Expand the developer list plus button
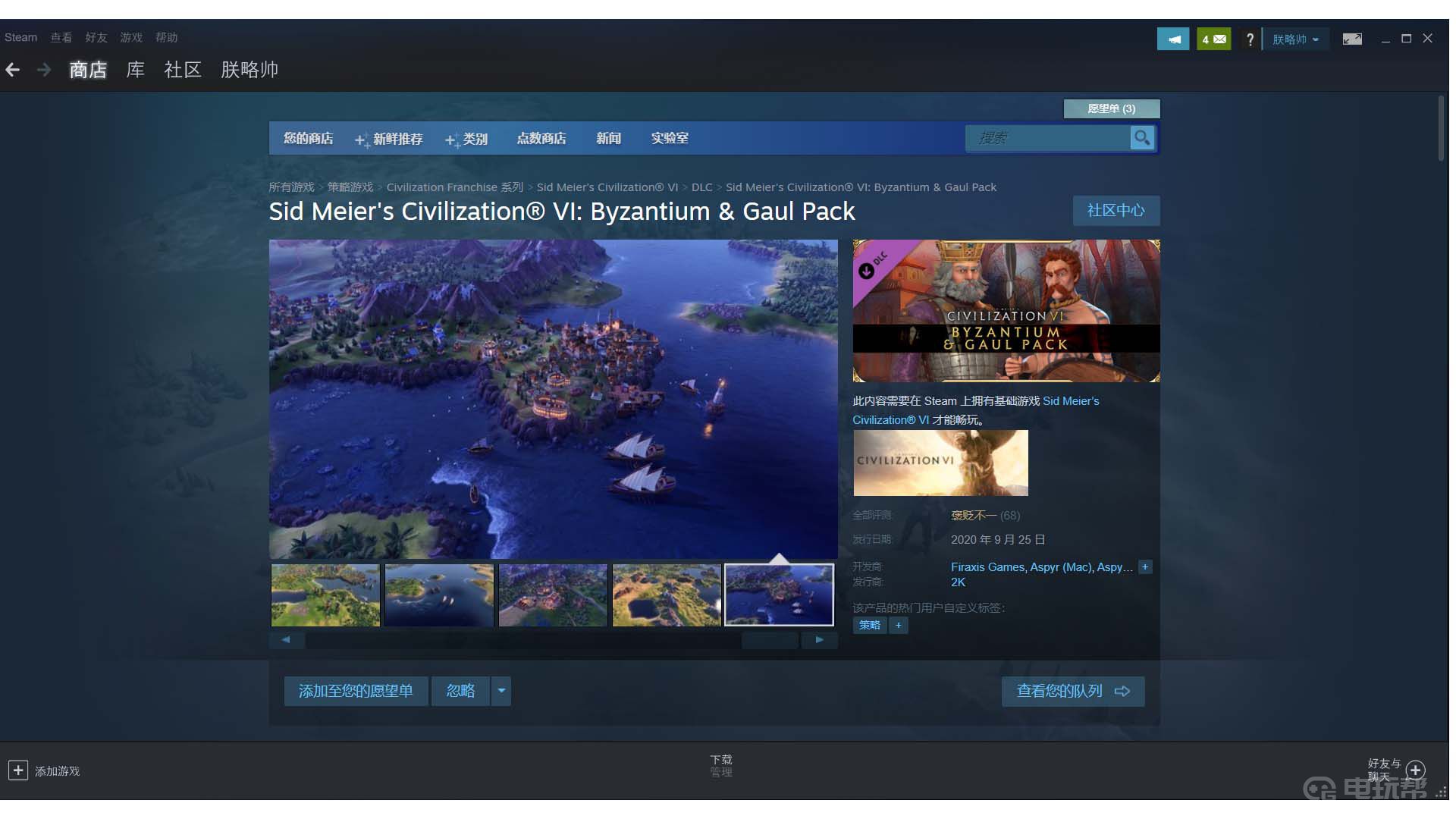This screenshot has height=819, width=1456. (x=1145, y=567)
